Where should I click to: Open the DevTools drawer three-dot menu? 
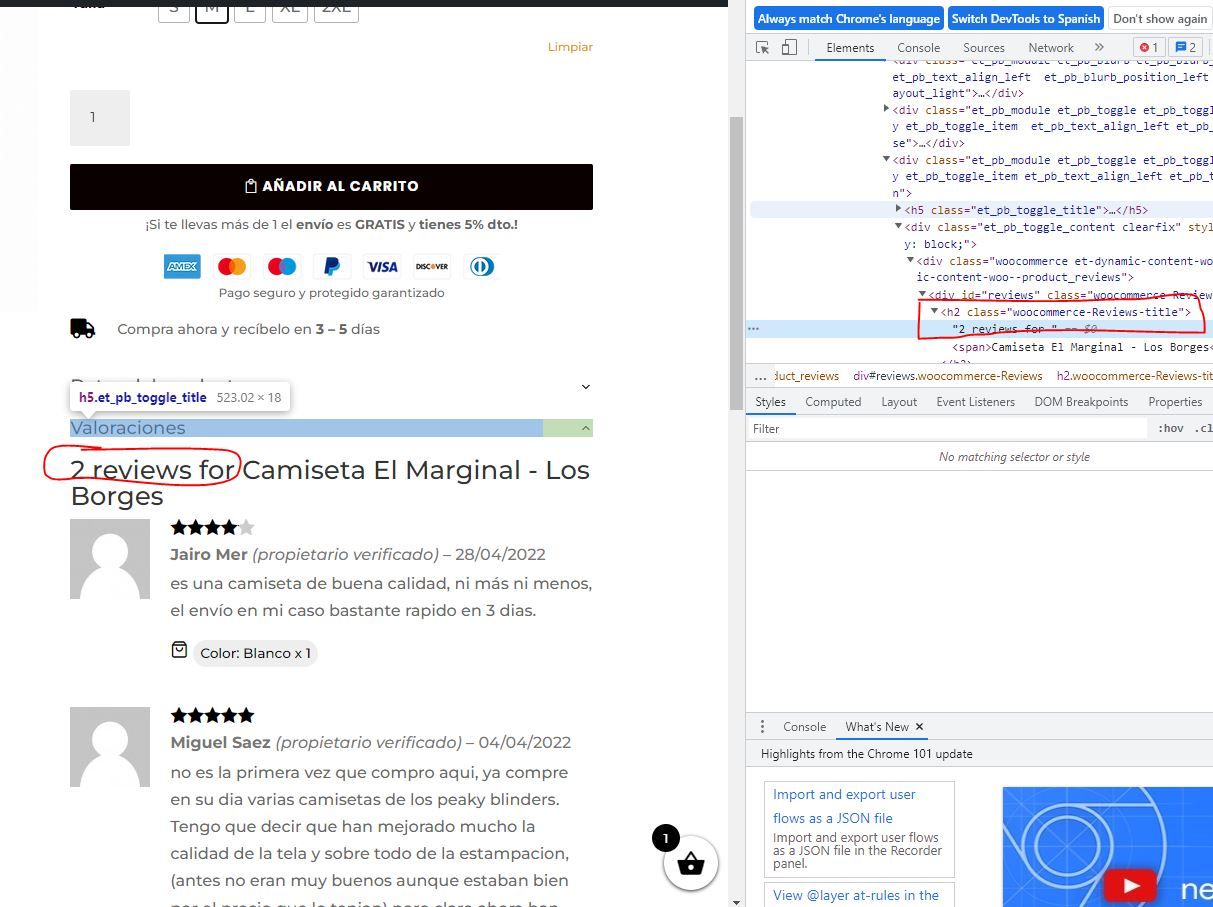coord(762,727)
